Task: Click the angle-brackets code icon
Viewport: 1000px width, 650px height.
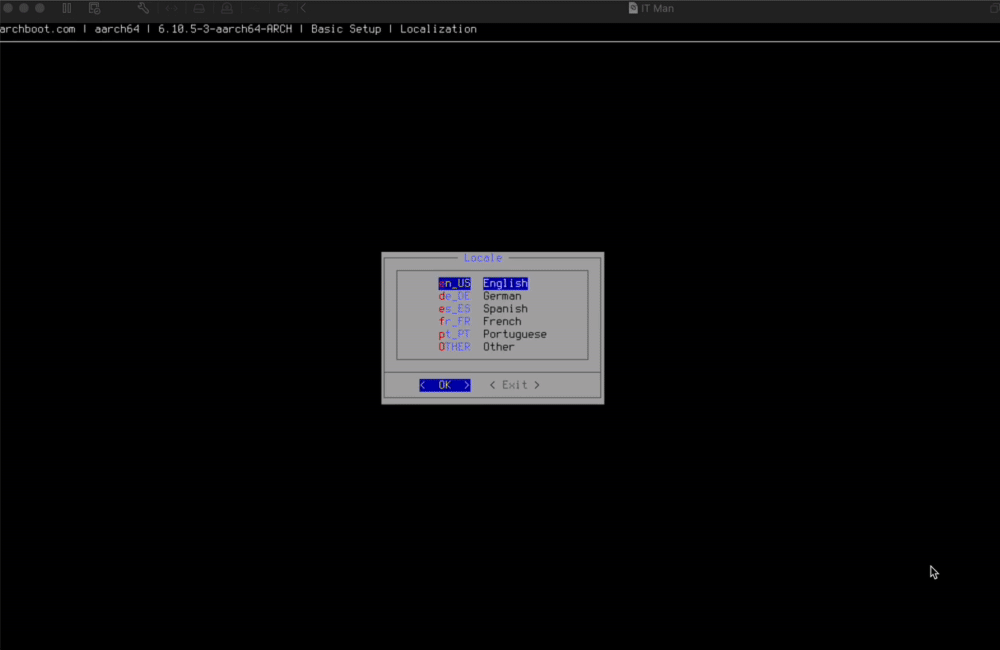Action: pos(170,7)
